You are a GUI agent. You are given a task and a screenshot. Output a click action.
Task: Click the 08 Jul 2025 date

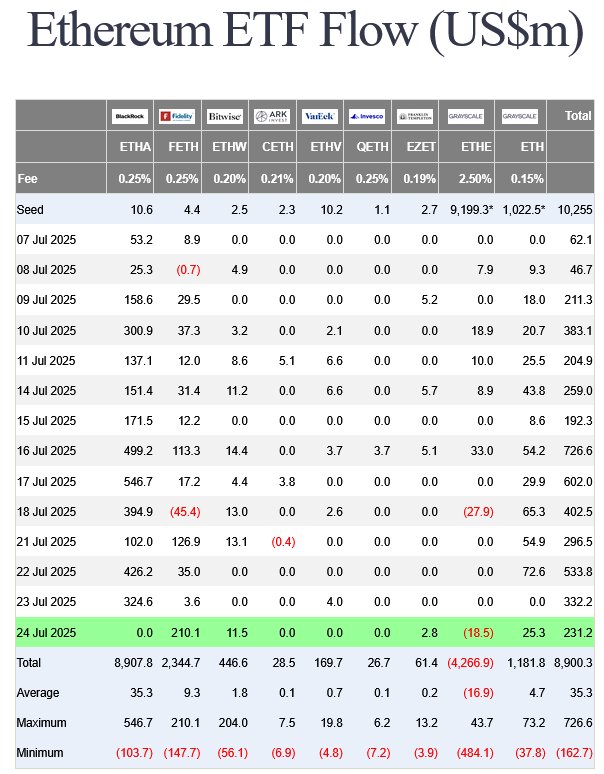46,270
